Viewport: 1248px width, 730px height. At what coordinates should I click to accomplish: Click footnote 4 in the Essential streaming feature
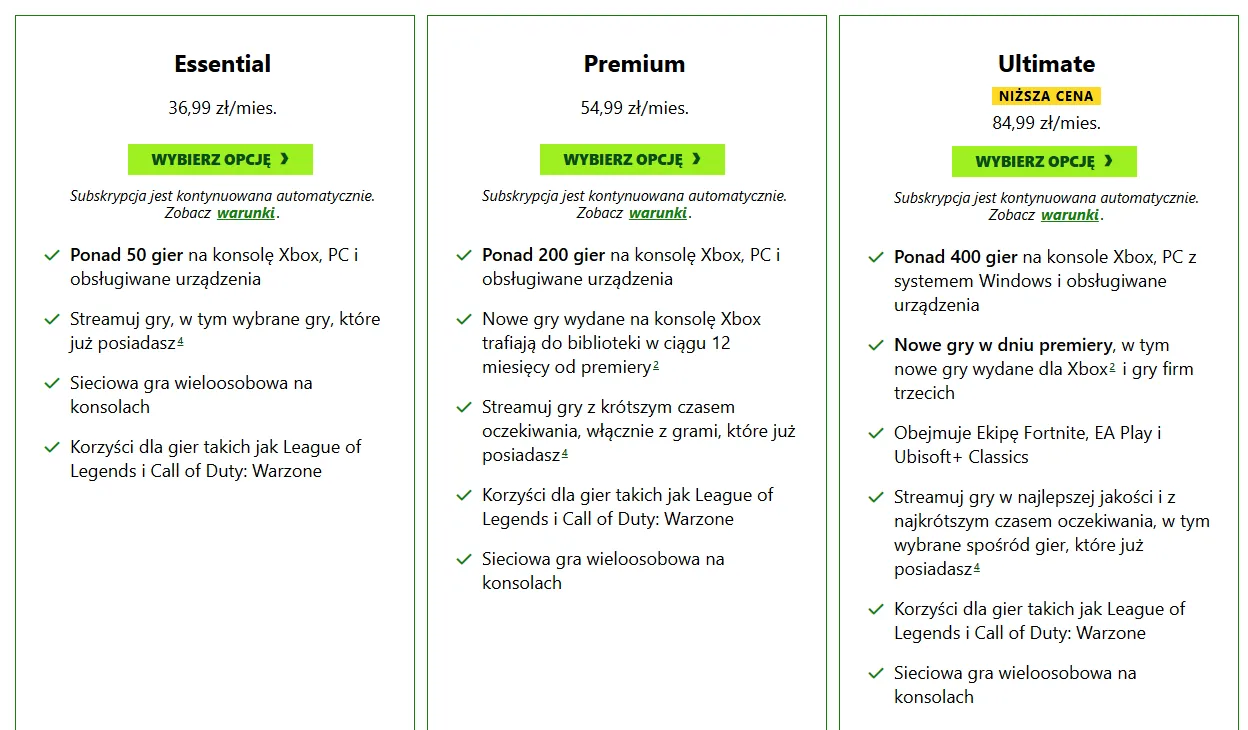pyautogui.click(x=180, y=342)
